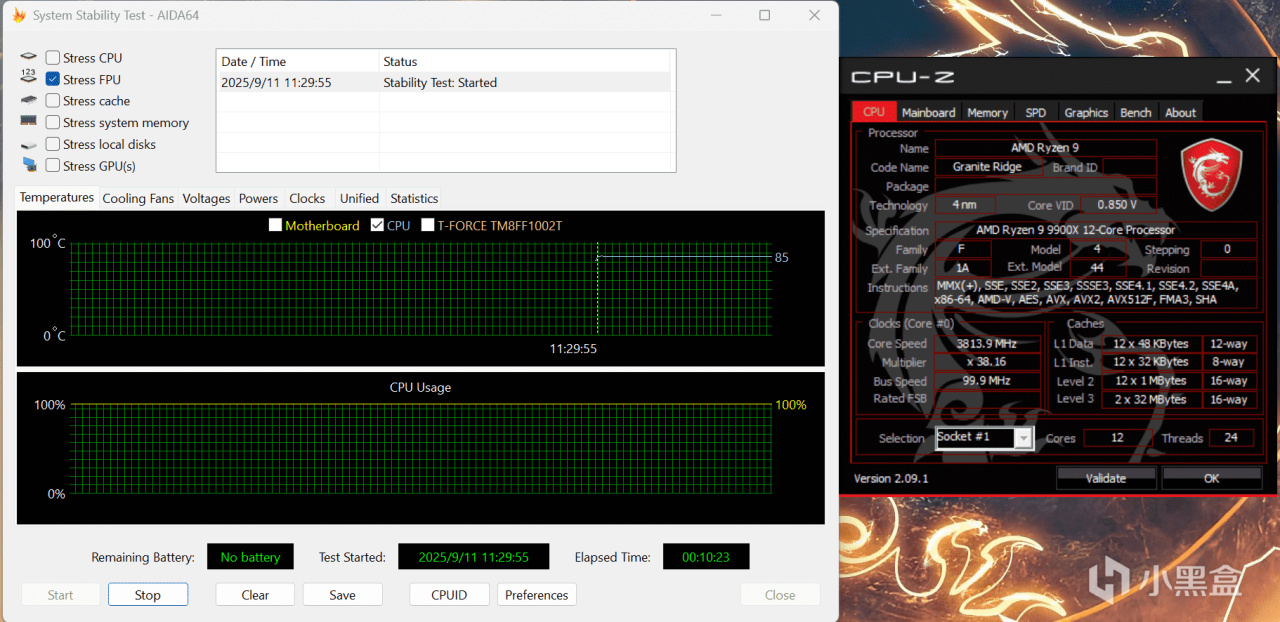Click the Date / Time column header
The image size is (1280, 622).
(x=298, y=61)
